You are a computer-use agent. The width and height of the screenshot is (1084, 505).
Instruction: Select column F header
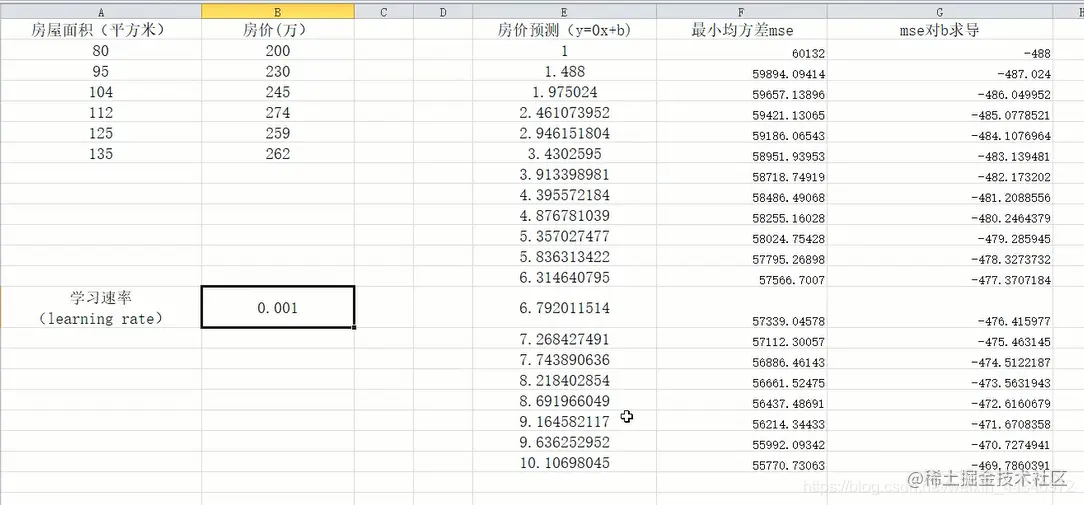click(742, 11)
